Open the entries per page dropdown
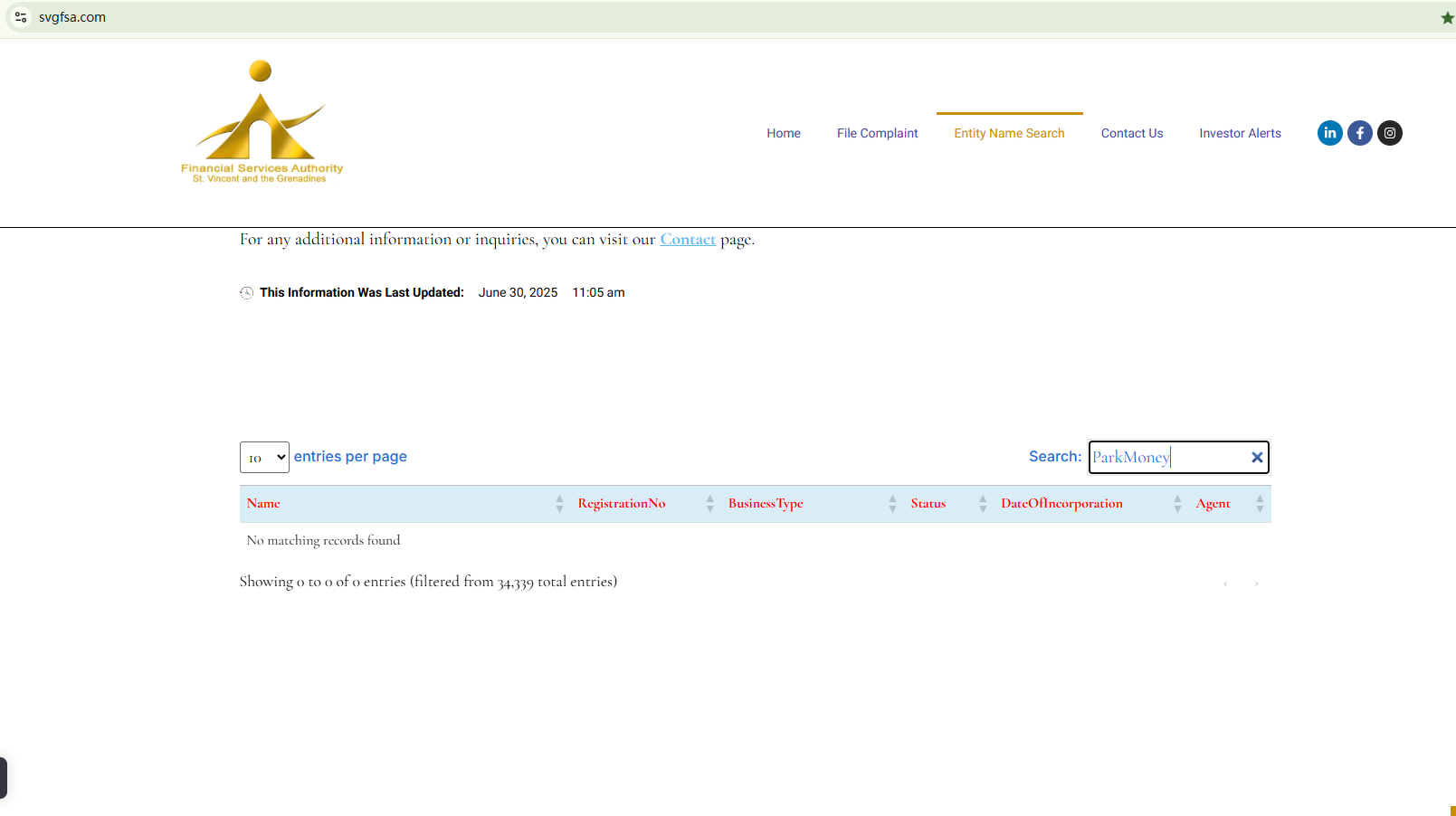 click(x=264, y=458)
